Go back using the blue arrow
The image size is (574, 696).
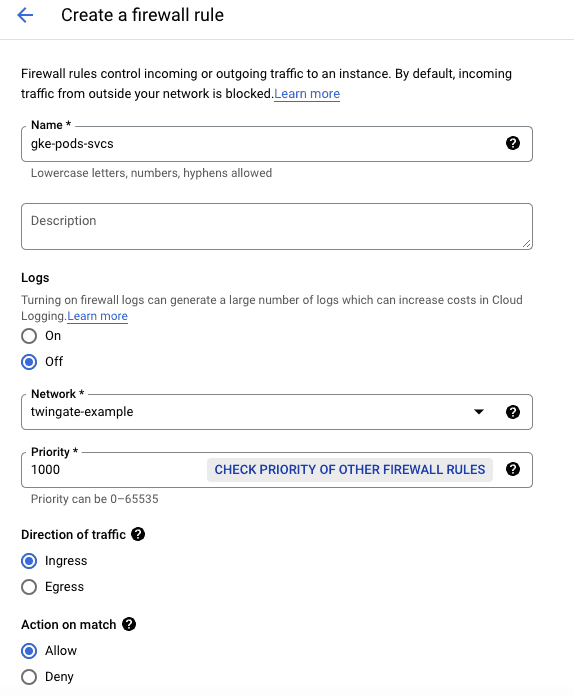click(x=25, y=15)
